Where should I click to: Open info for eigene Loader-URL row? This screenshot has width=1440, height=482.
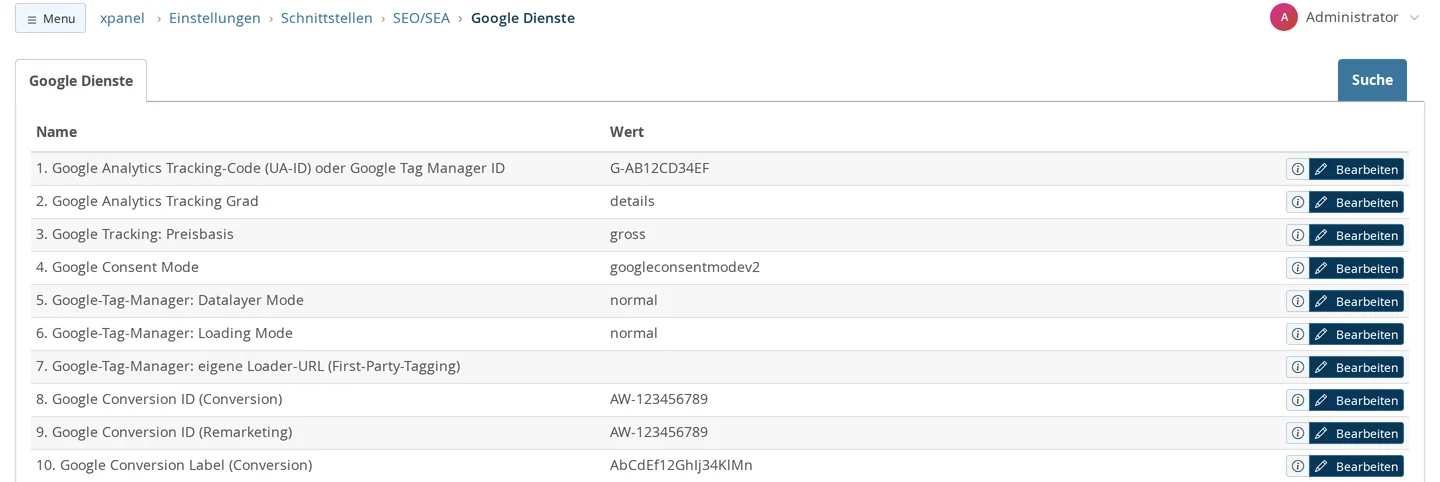coord(1297,367)
